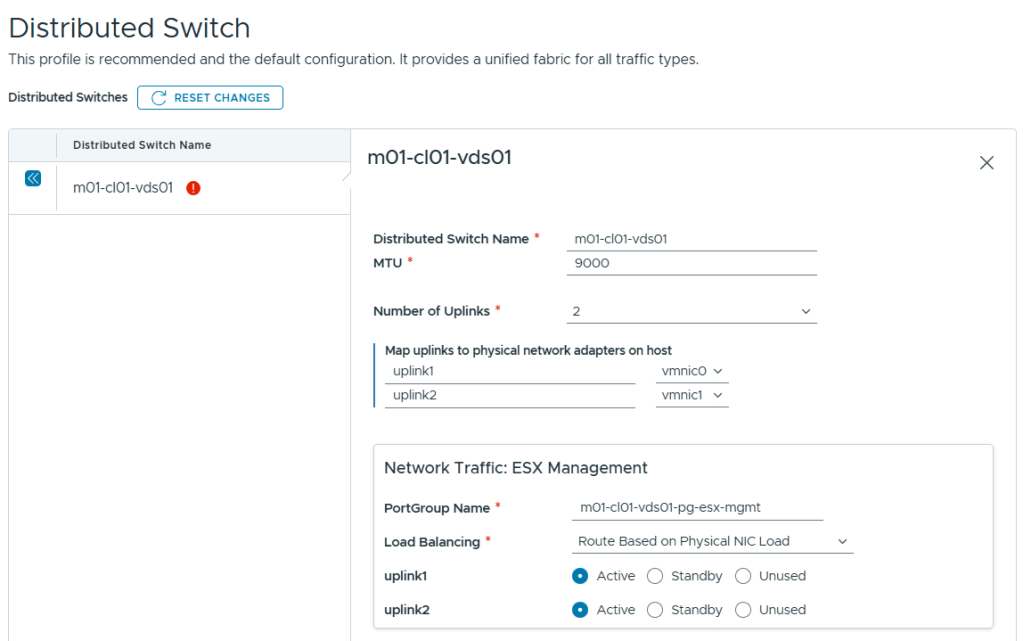Collapse panel using double-chevron icon
This screenshot has height=641, width=1023.
point(33,178)
